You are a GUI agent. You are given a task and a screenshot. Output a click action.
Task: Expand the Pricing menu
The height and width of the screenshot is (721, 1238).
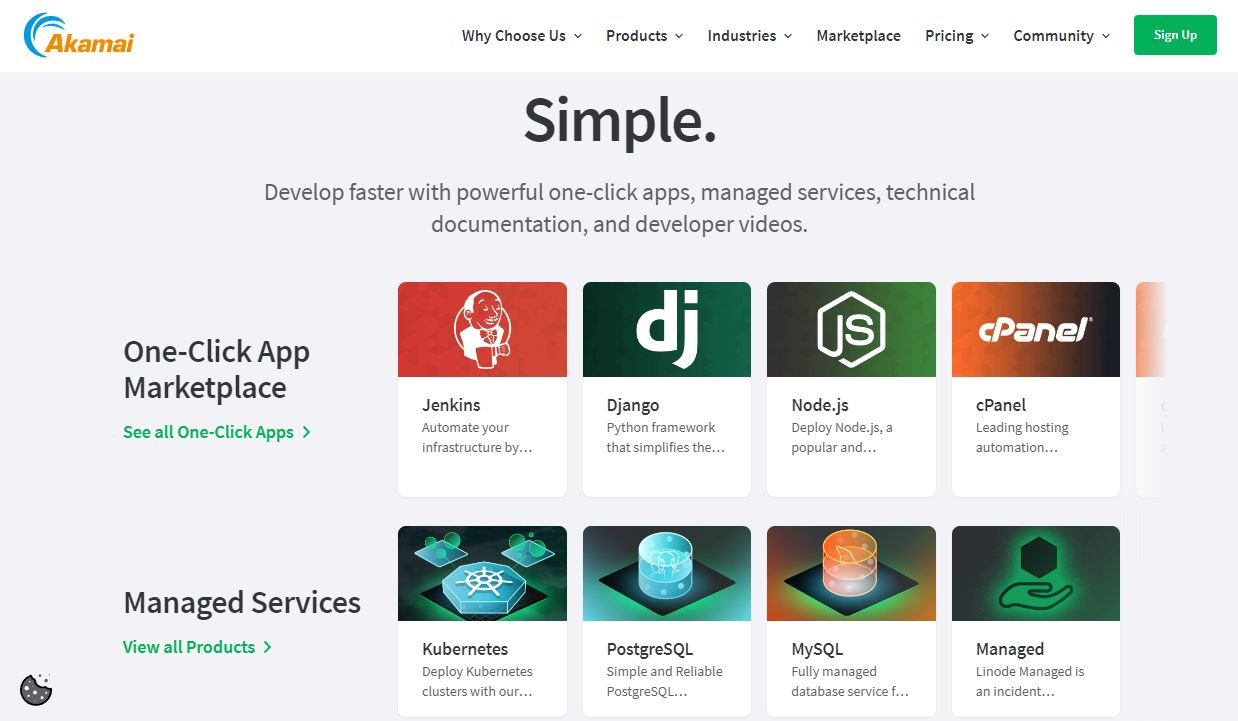pyautogui.click(x=956, y=36)
